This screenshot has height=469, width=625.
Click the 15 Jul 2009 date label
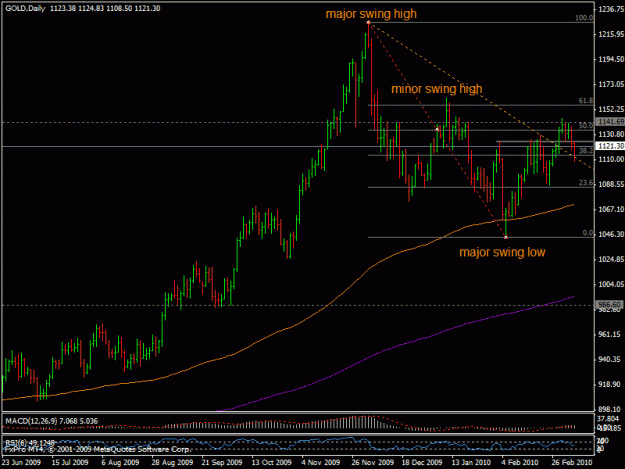point(70,463)
